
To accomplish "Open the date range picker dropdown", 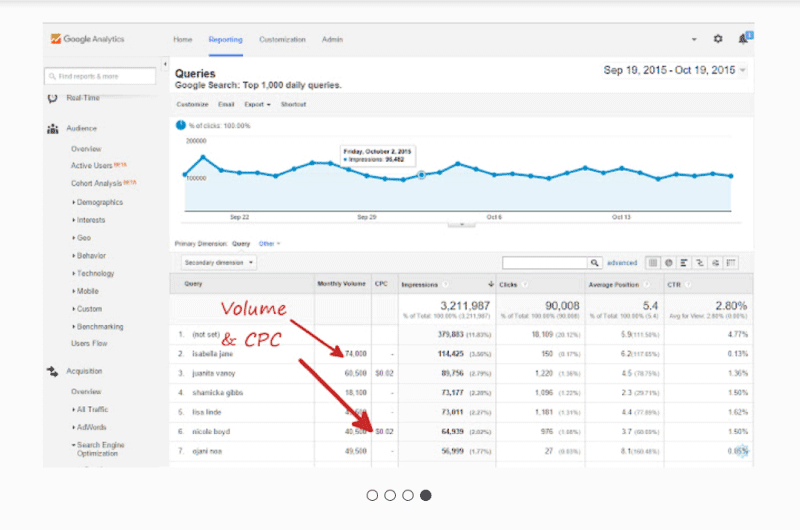I will (743, 70).
